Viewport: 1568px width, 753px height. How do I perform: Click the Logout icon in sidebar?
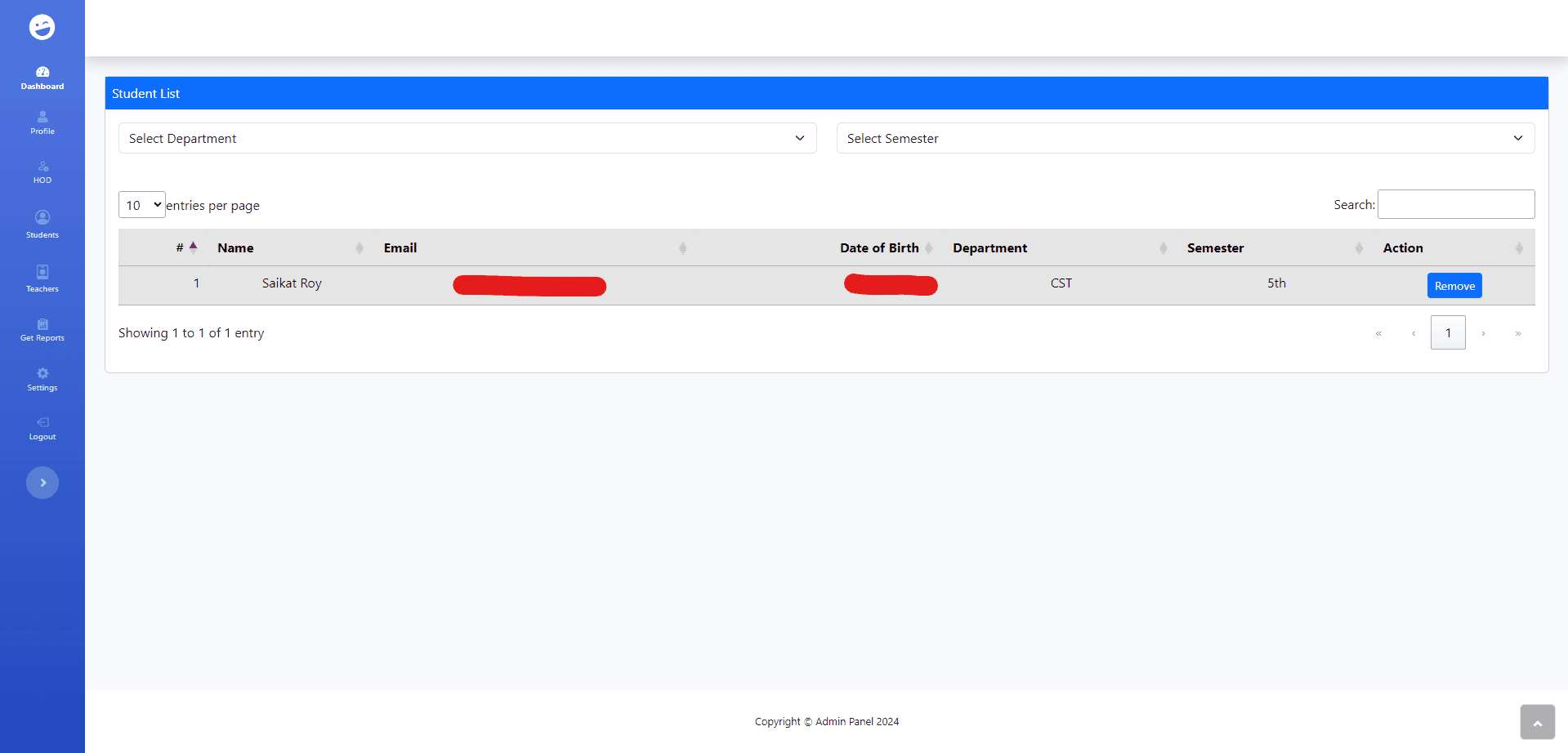click(x=42, y=422)
